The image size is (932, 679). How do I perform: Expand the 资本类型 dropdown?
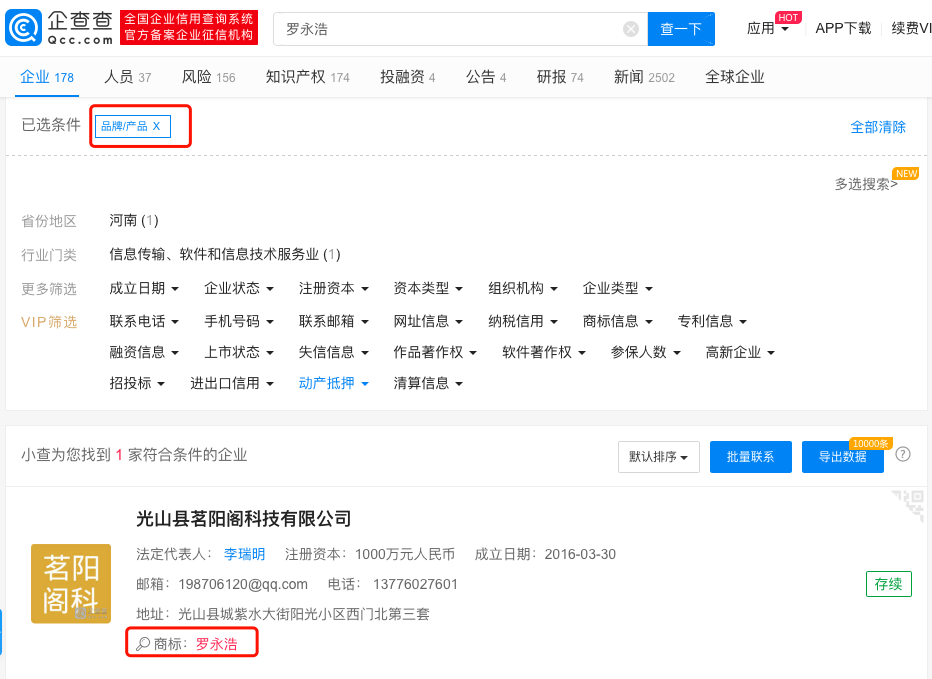pos(428,288)
